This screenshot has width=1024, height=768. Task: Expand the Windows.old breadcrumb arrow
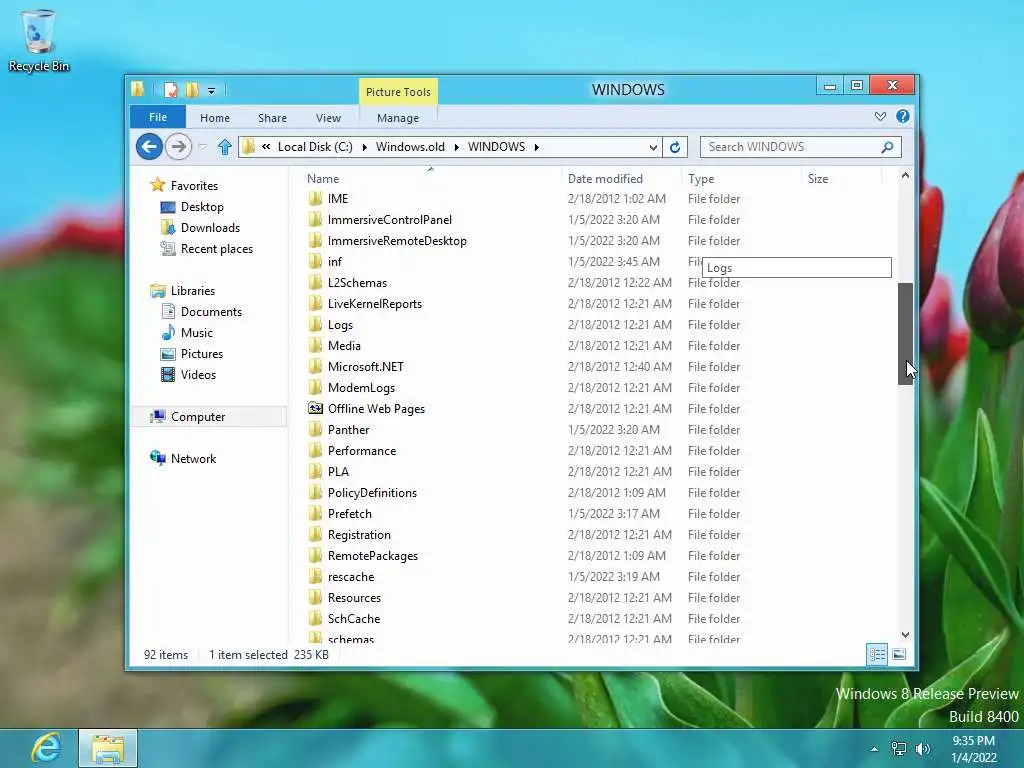pos(456,147)
